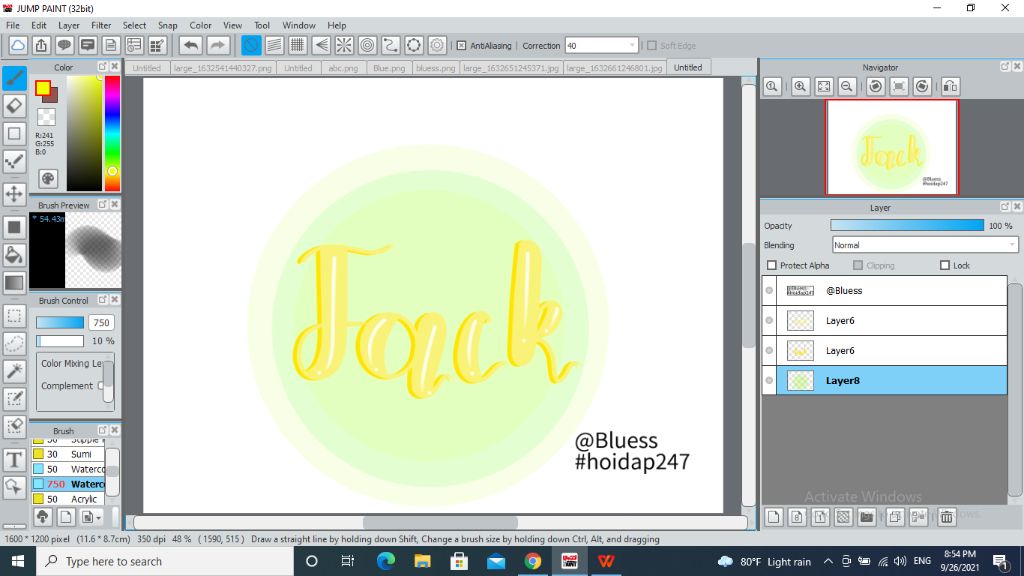Open Google Chrome from the taskbar

tap(532, 561)
